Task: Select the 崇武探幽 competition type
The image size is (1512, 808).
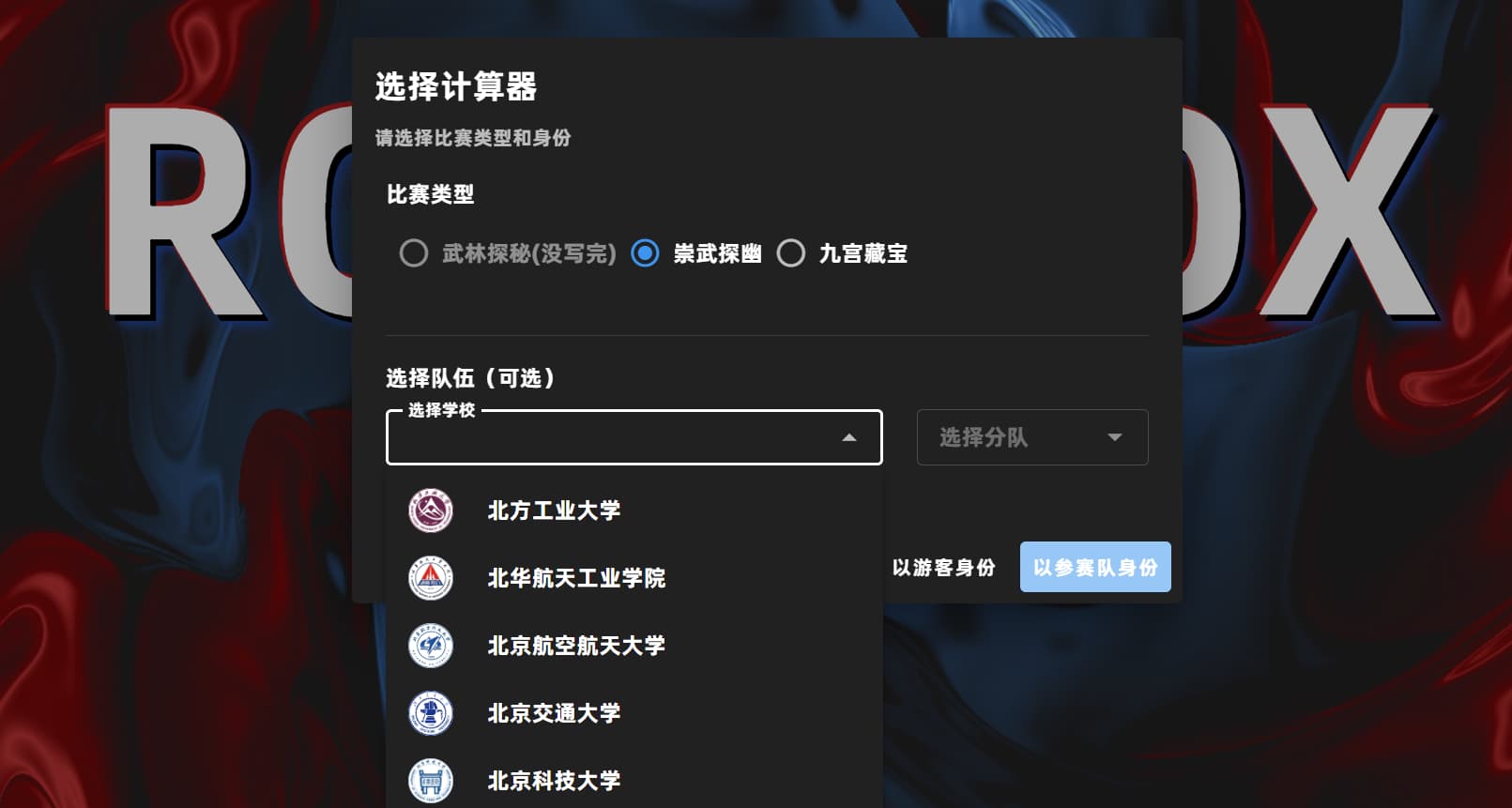Action: coord(645,253)
